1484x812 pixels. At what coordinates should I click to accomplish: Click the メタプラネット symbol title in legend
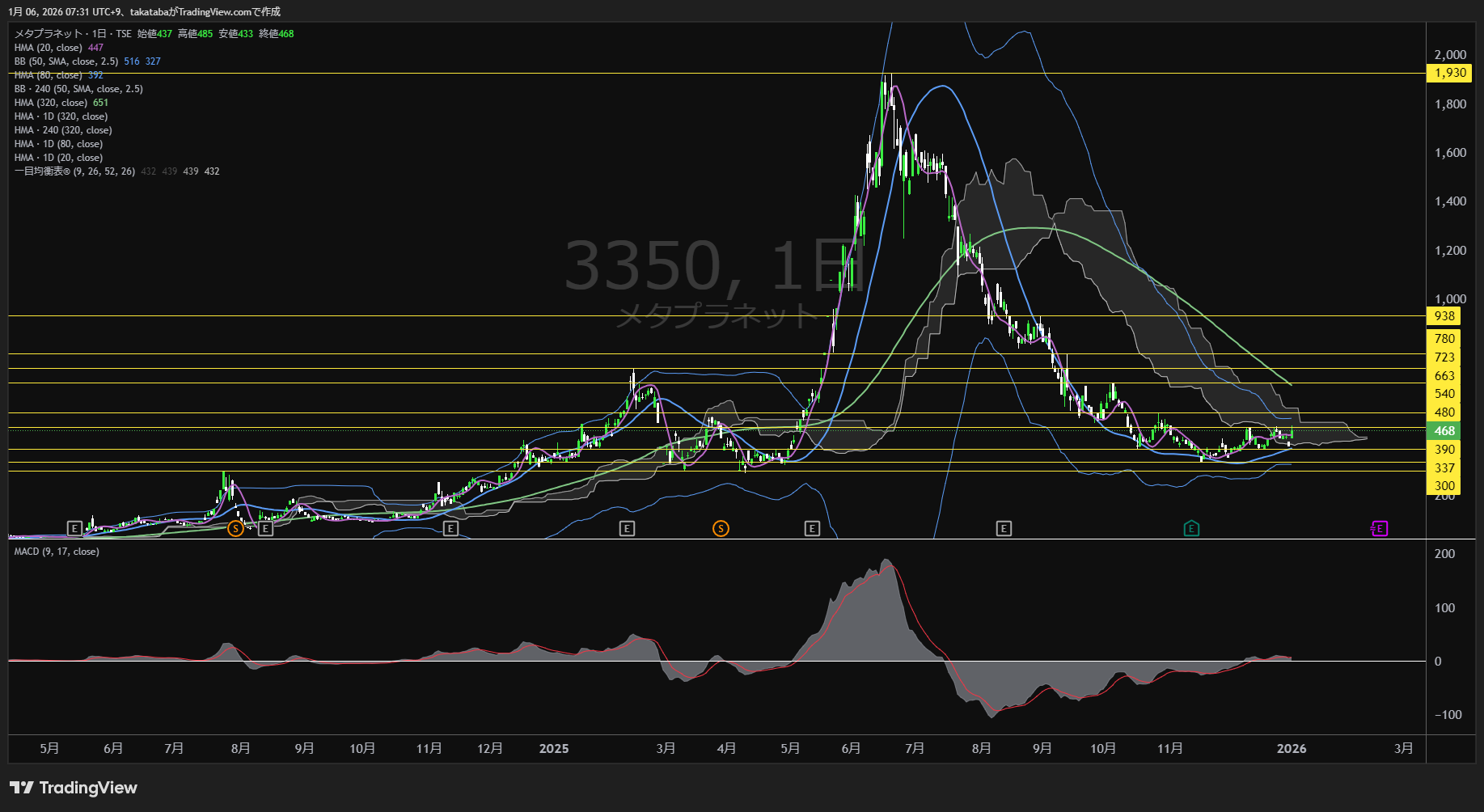click(x=49, y=34)
